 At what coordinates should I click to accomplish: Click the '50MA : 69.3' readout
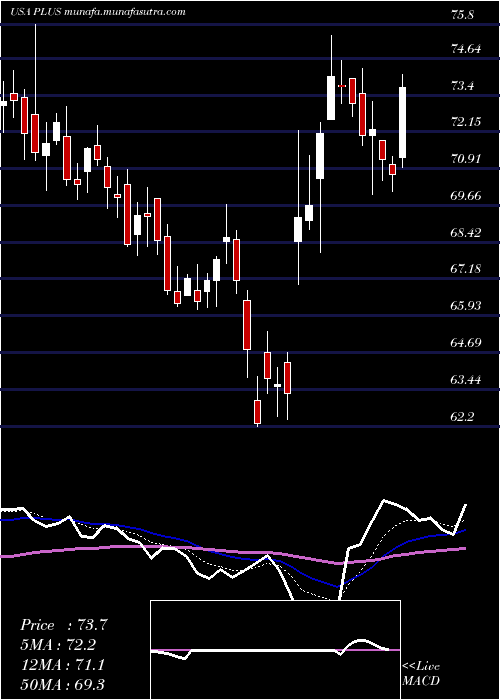pyautogui.click(x=62, y=684)
